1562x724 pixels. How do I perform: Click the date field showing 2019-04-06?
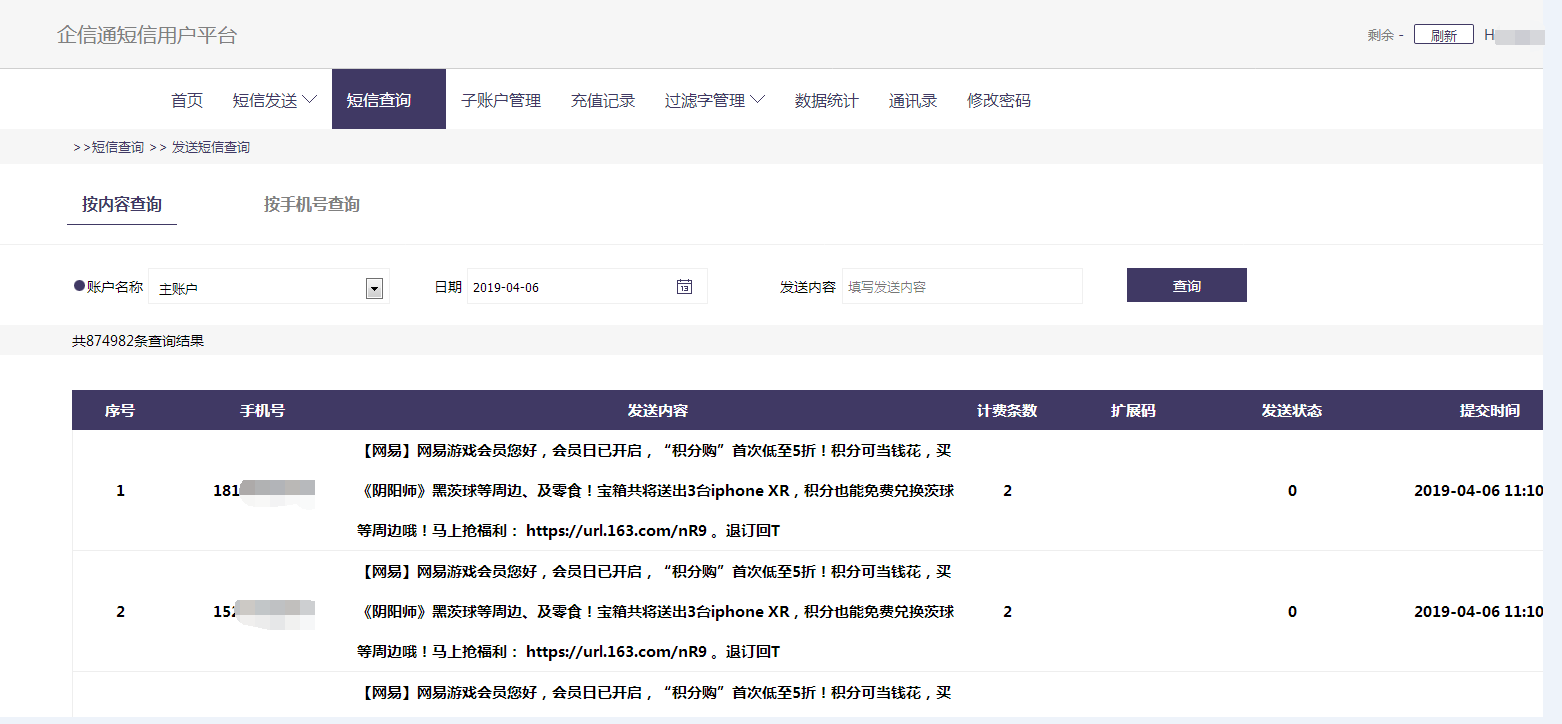(x=570, y=287)
